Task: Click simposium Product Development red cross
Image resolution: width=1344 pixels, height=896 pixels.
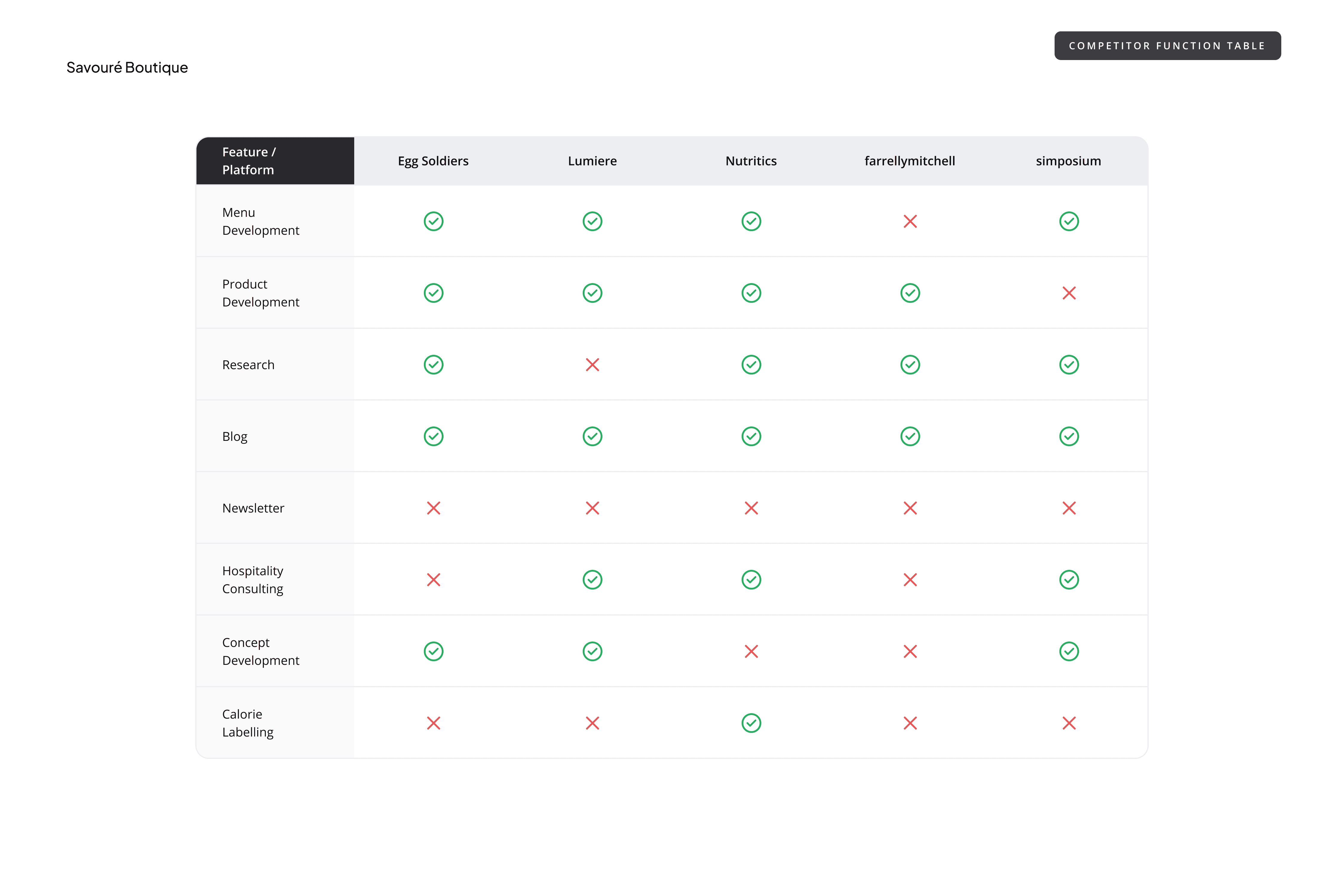Action: click(x=1069, y=293)
